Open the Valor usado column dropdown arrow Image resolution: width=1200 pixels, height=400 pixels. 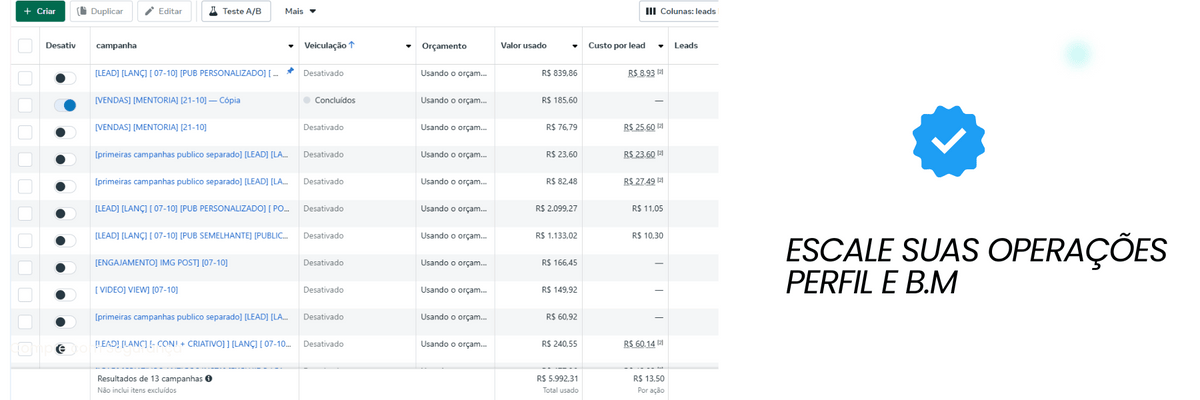[x=575, y=46]
